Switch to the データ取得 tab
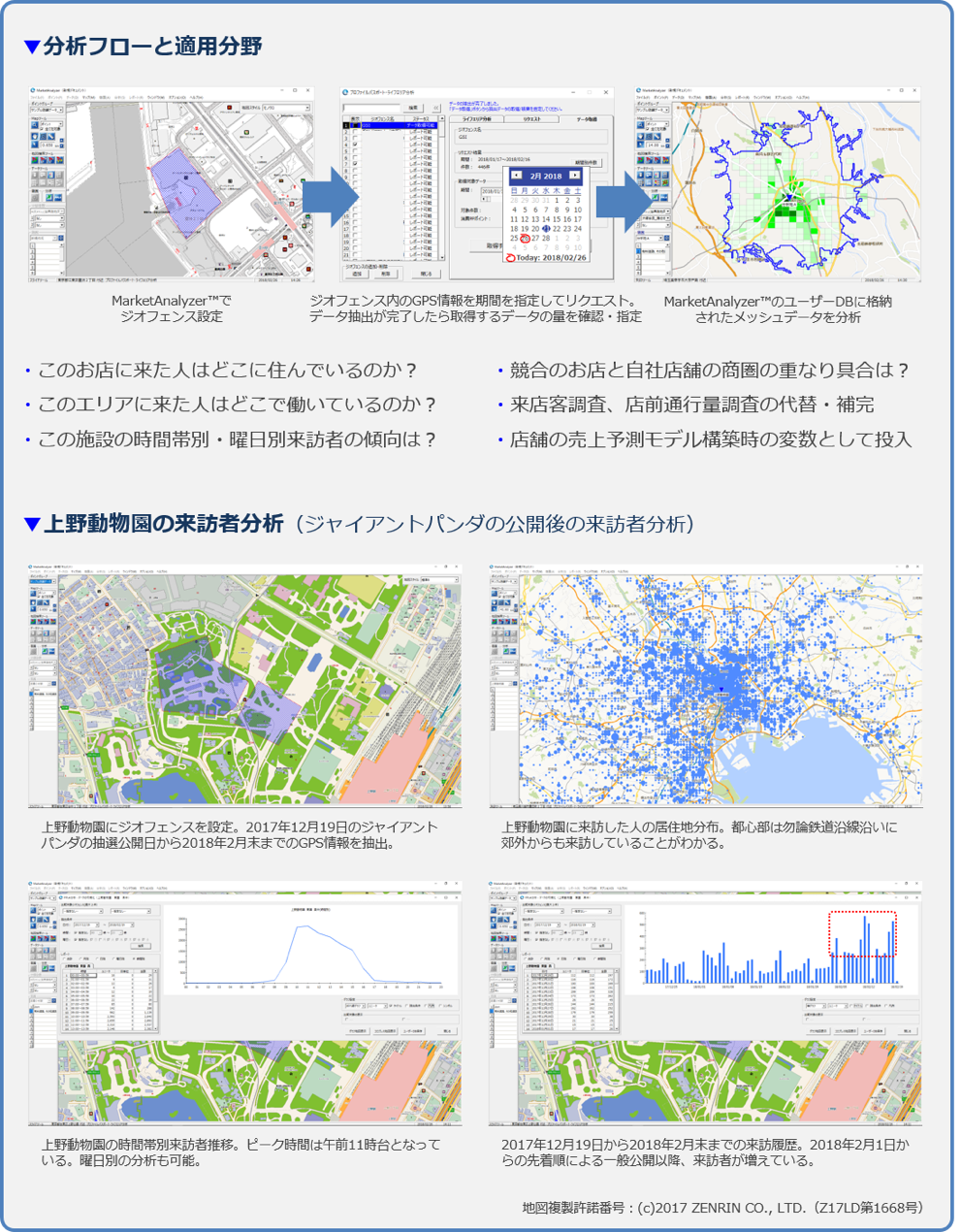The width and height of the screenshot is (961, 1232). tap(586, 119)
